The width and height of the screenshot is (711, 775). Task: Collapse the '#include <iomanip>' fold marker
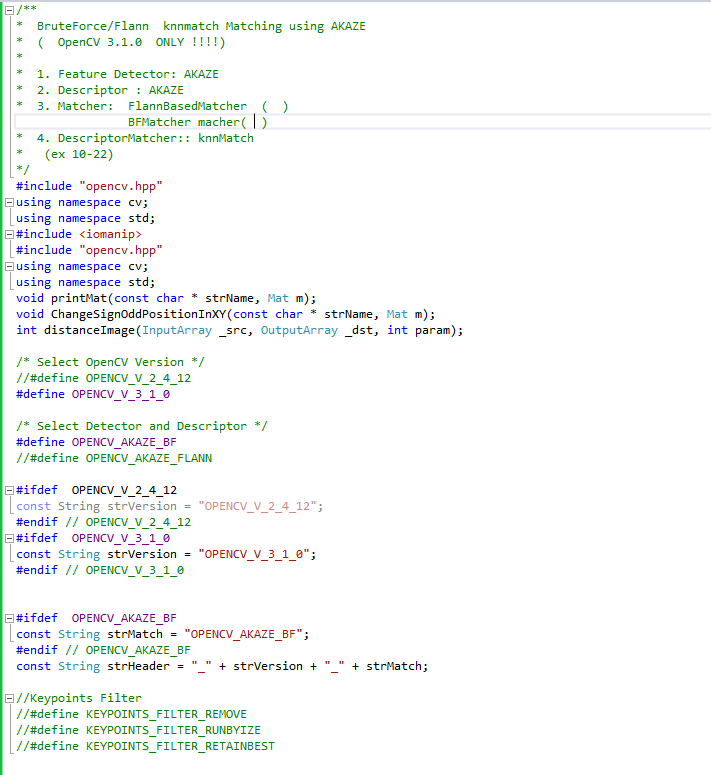pyautogui.click(x=9, y=234)
